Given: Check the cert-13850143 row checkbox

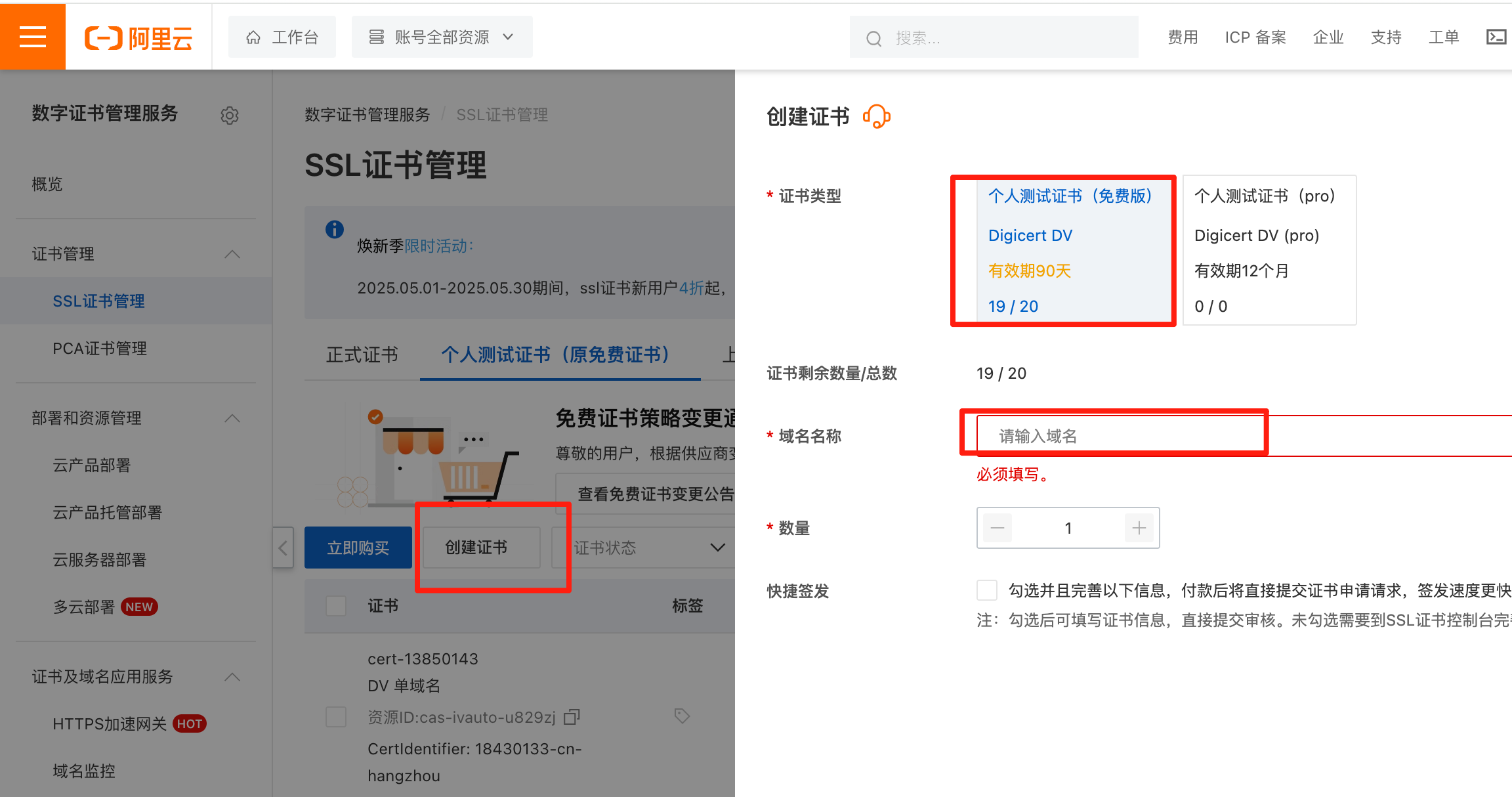Looking at the screenshot, I should click(x=336, y=717).
